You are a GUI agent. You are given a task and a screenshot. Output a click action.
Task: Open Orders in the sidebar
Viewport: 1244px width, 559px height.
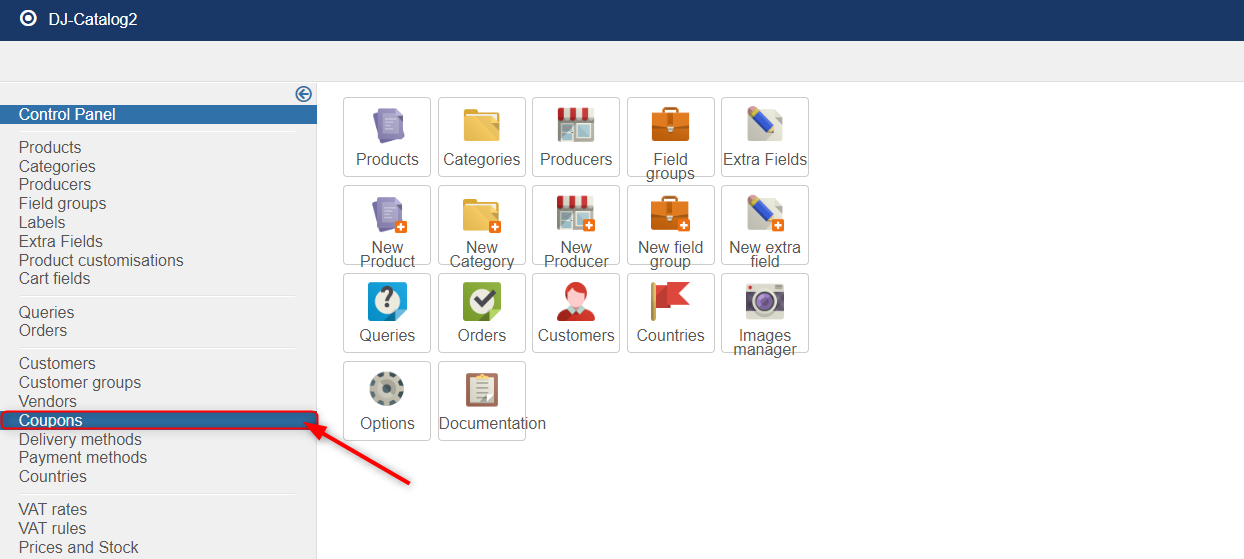click(x=43, y=330)
